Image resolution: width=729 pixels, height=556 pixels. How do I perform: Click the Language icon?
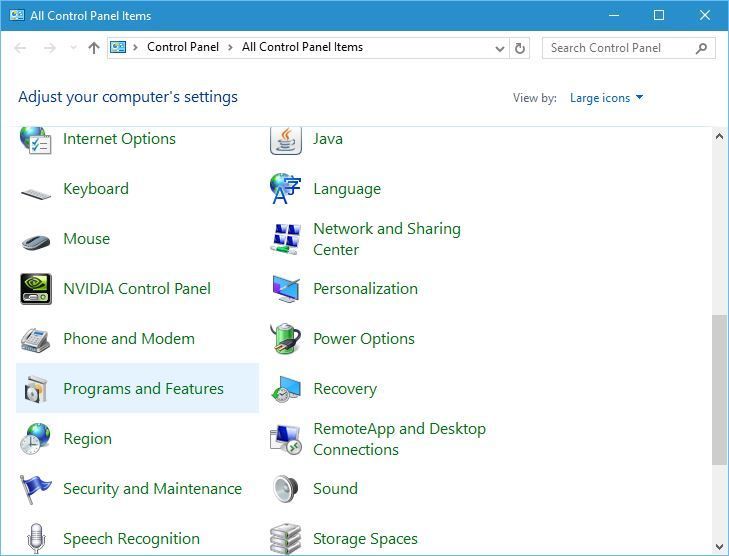(x=285, y=189)
